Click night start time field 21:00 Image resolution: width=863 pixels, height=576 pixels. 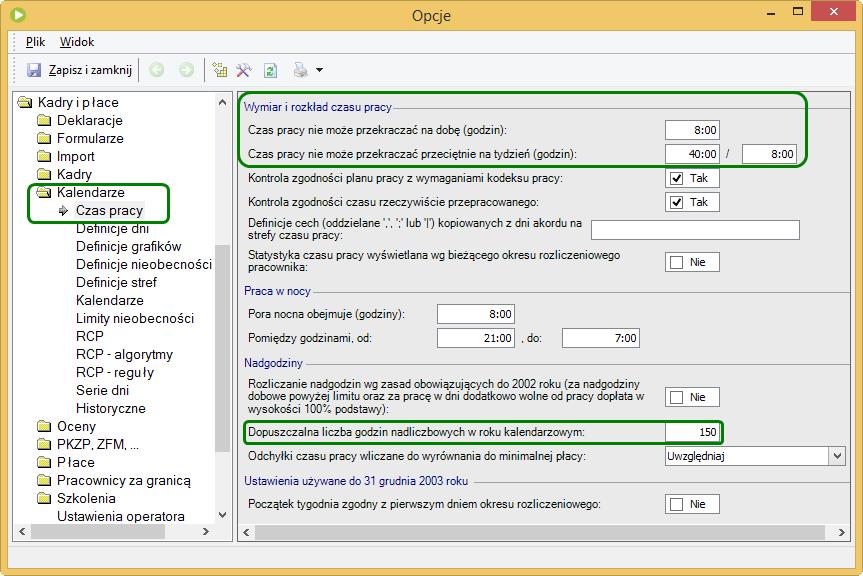click(476, 338)
